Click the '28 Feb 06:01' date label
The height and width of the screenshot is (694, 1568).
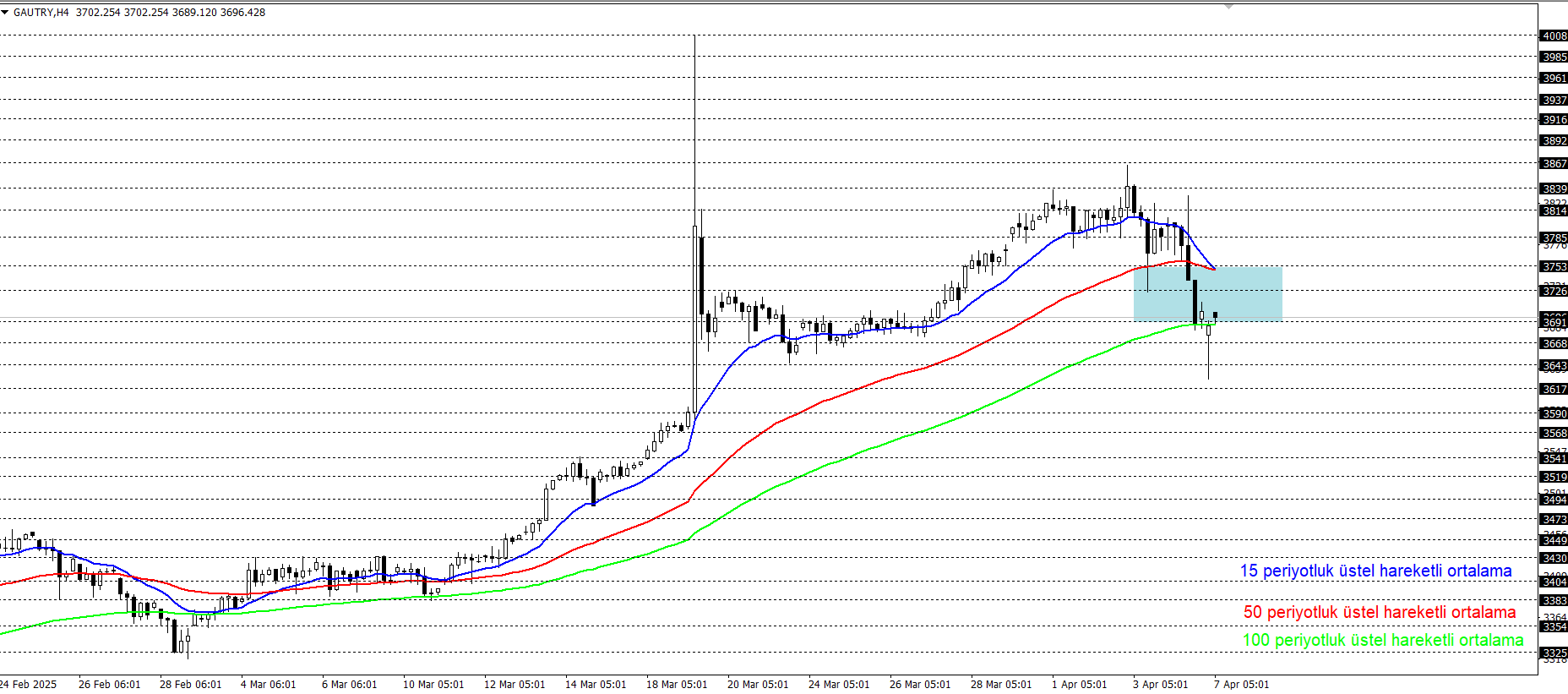click(190, 684)
